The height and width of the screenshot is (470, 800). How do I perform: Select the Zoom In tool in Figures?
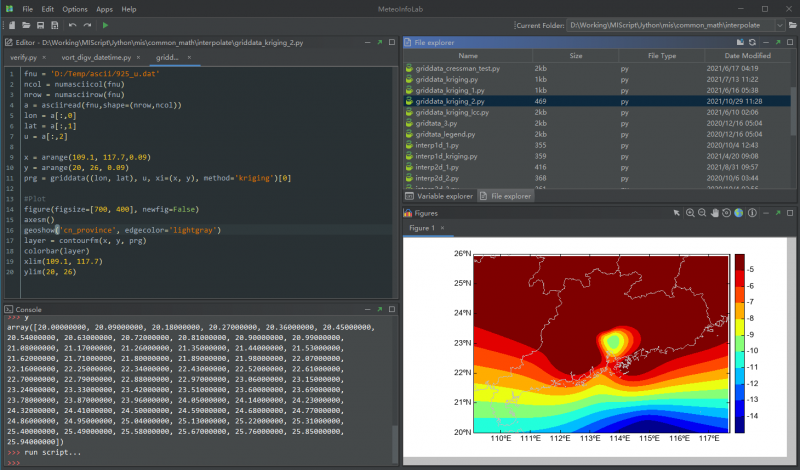click(x=690, y=213)
